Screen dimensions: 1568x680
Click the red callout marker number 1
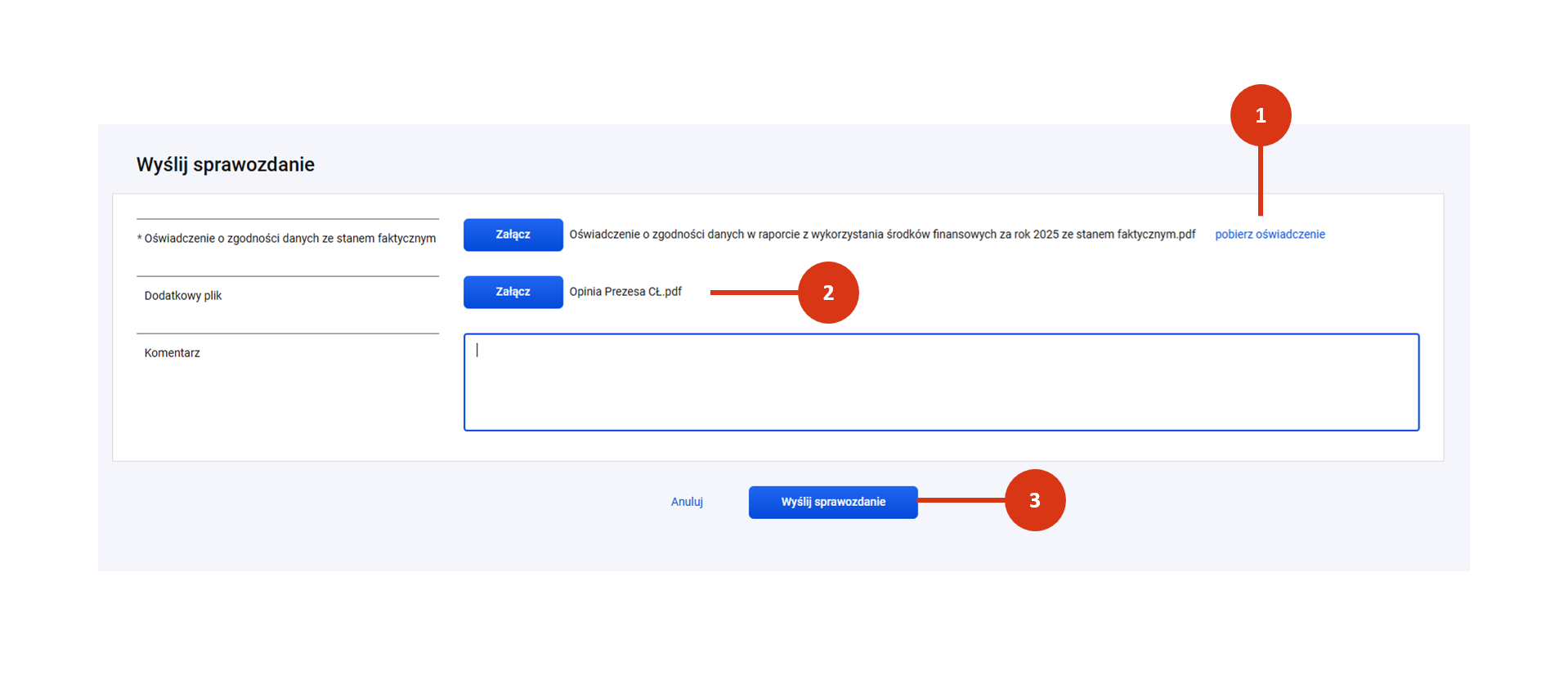pos(1260,115)
